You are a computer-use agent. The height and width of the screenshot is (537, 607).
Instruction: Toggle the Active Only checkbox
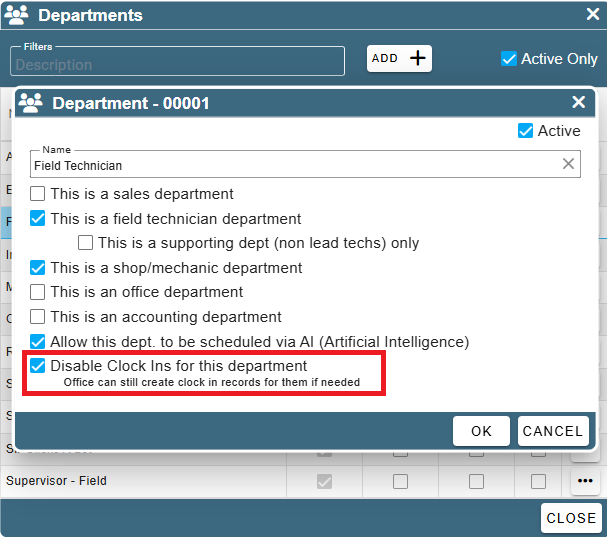pos(508,59)
